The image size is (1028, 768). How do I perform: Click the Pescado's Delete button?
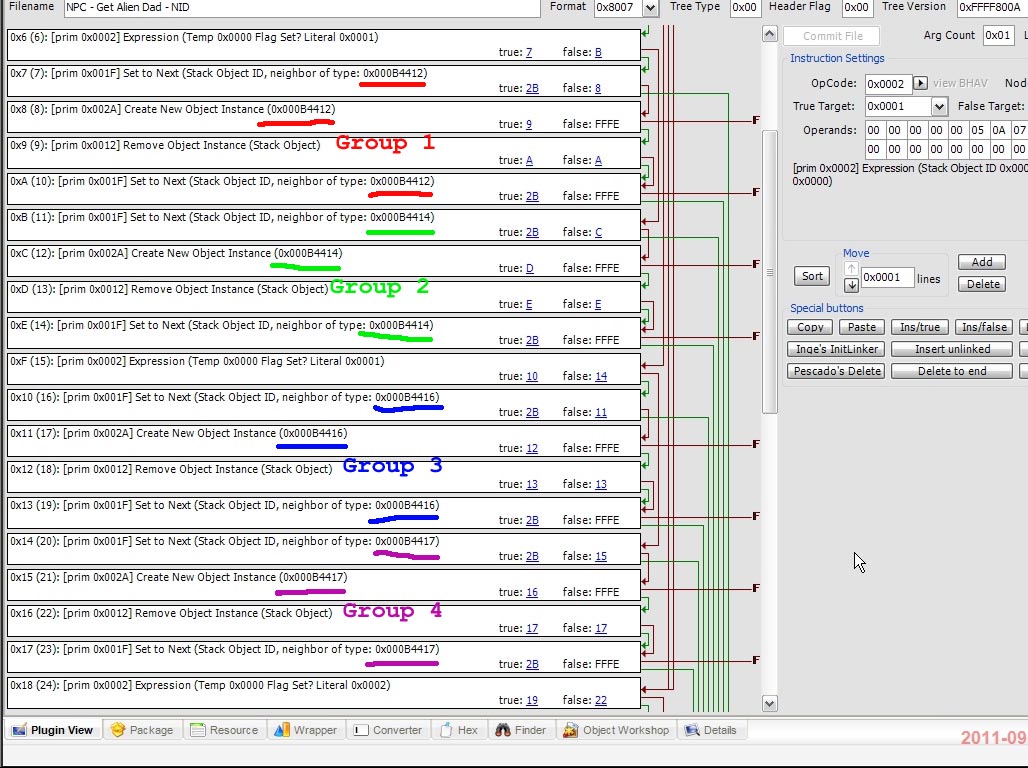click(836, 371)
